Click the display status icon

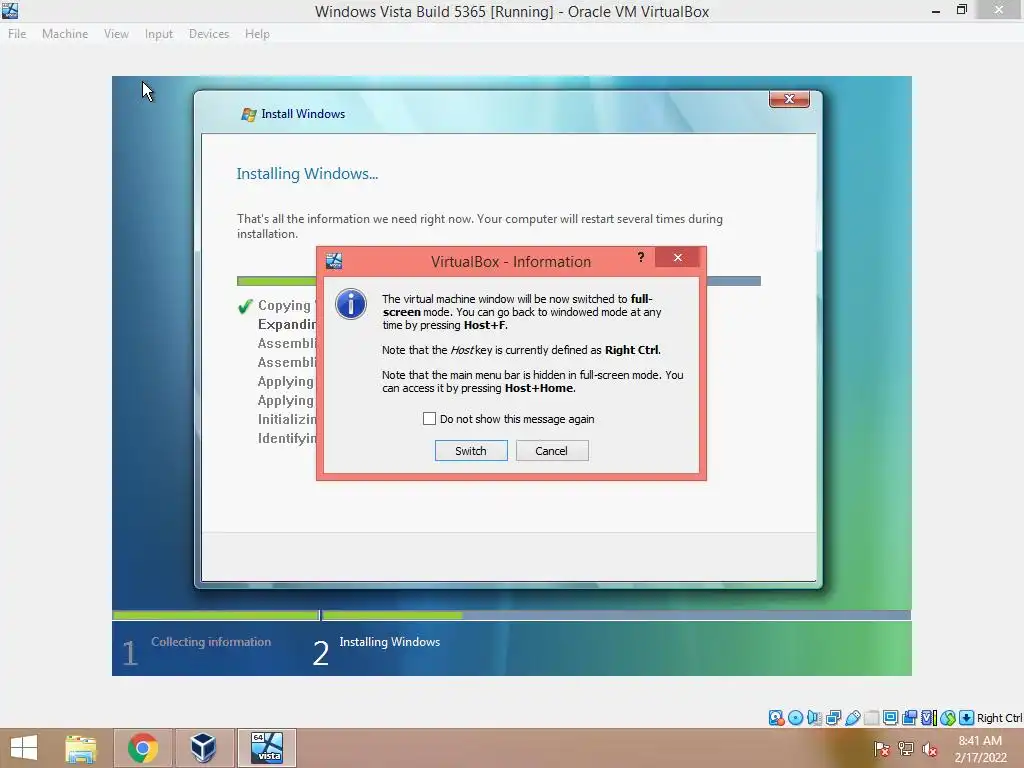pos(890,718)
